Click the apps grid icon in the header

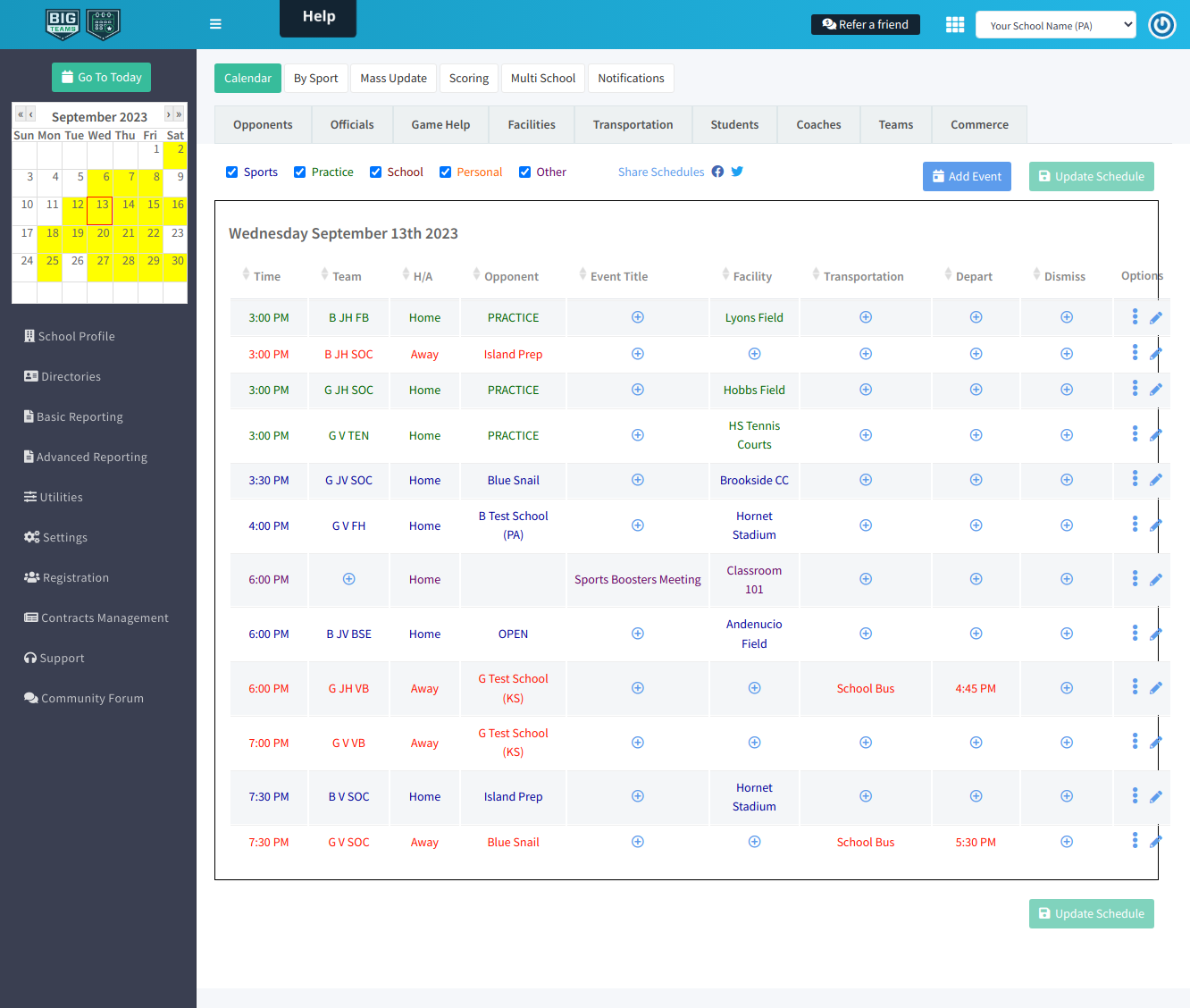pos(954,24)
